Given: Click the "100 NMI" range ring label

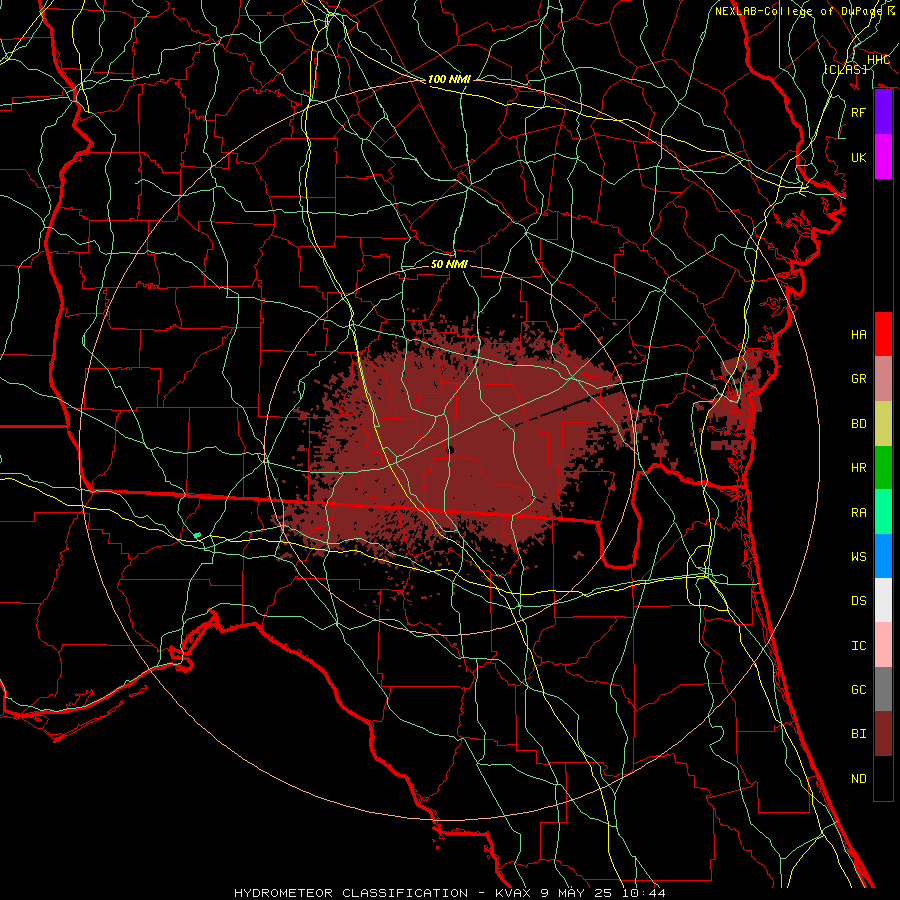Looking at the screenshot, I should click(449, 79).
